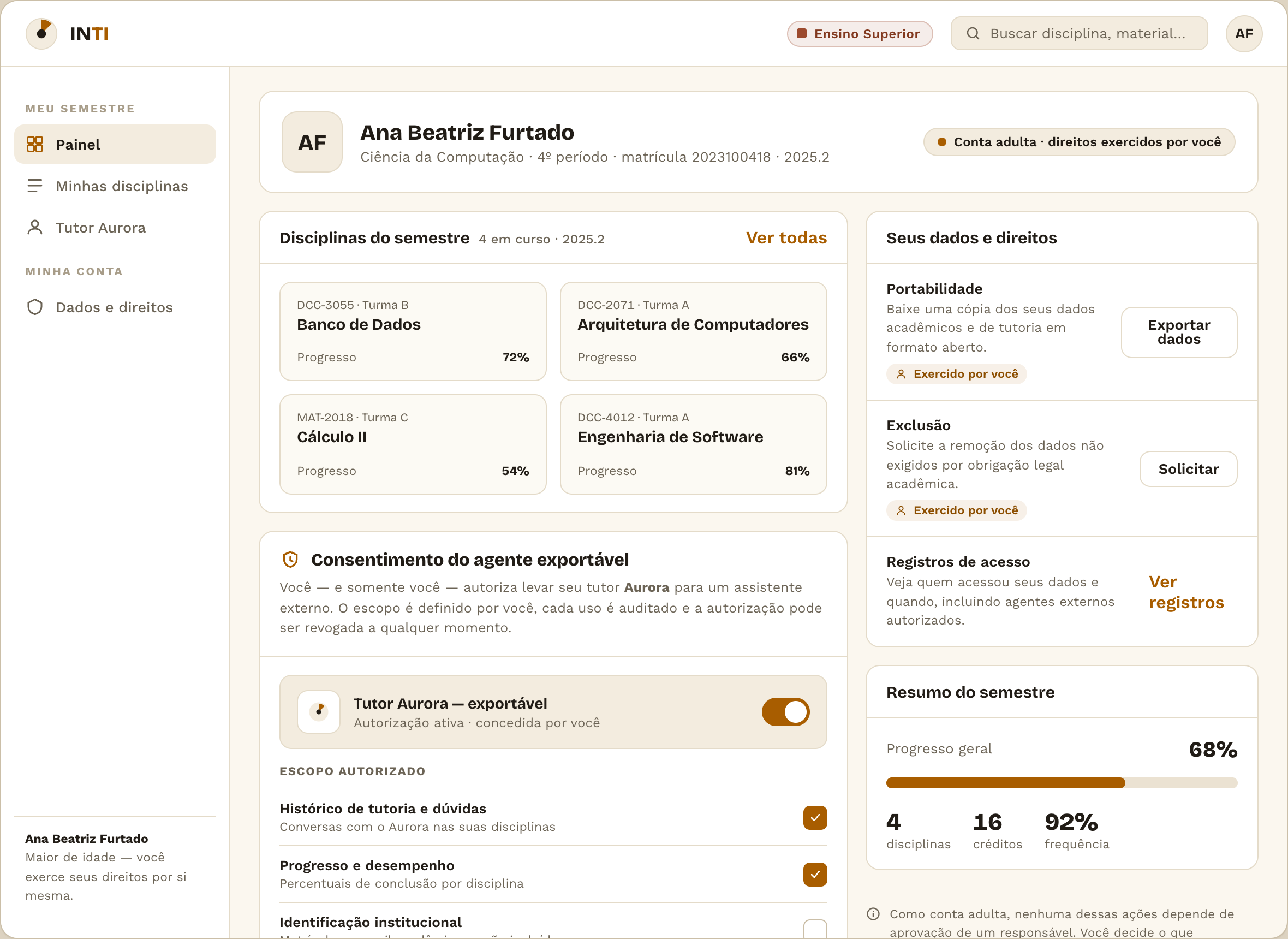The height and width of the screenshot is (939, 1288).
Task: Click the info icon near adult account note
Action: pos(873,914)
